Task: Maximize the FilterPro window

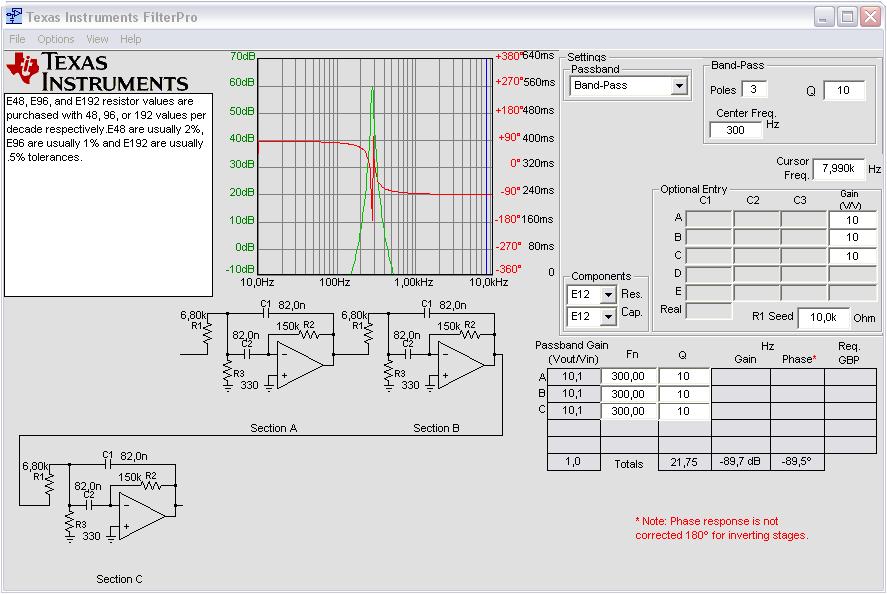Action: pyautogui.click(x=847, y=17)
